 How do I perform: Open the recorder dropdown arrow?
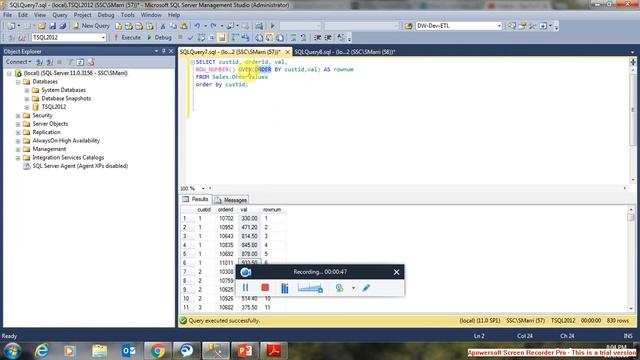(353, 288)
